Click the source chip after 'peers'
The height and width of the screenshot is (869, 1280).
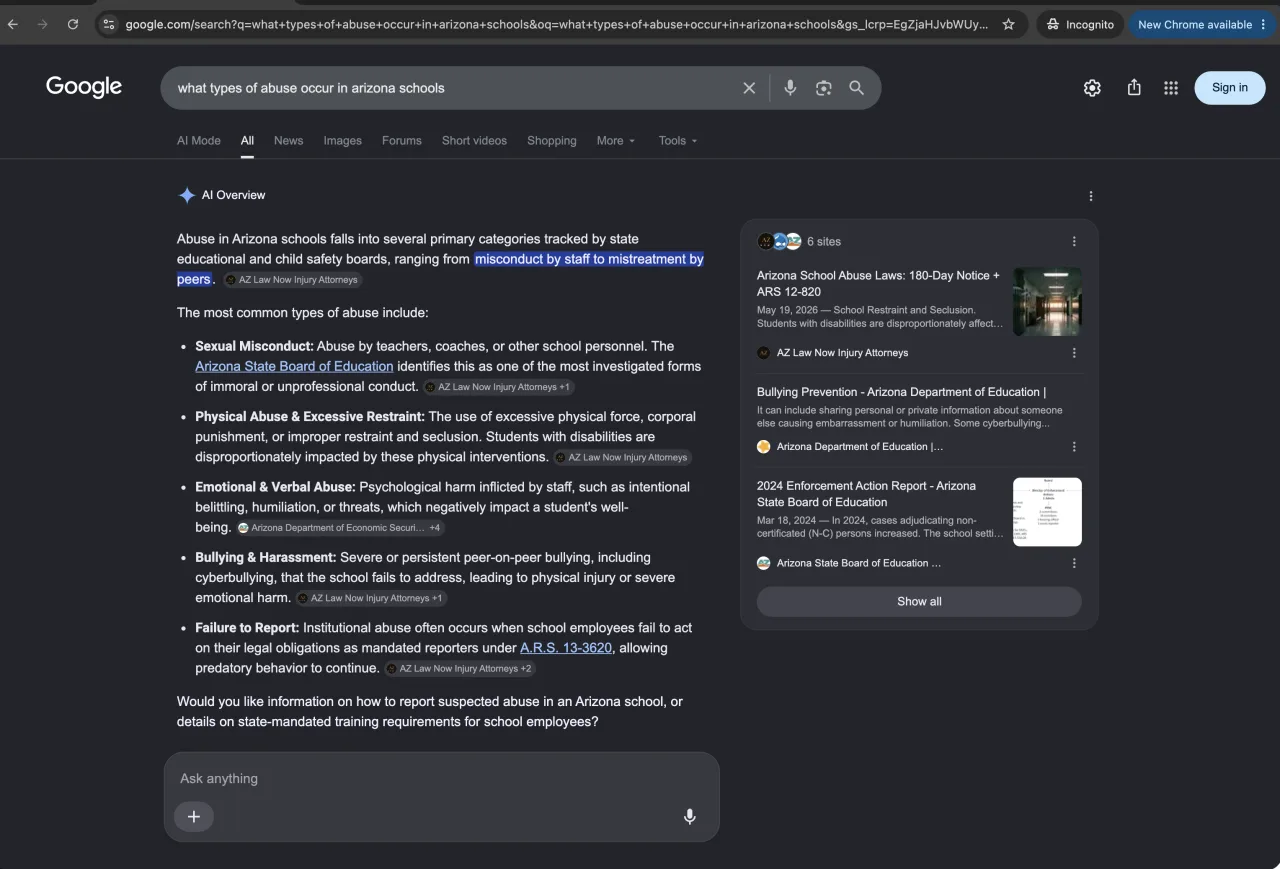[x=292, y=280]
